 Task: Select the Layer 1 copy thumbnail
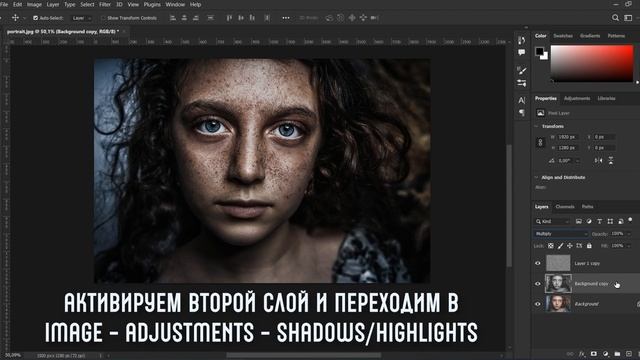[558, 263]
